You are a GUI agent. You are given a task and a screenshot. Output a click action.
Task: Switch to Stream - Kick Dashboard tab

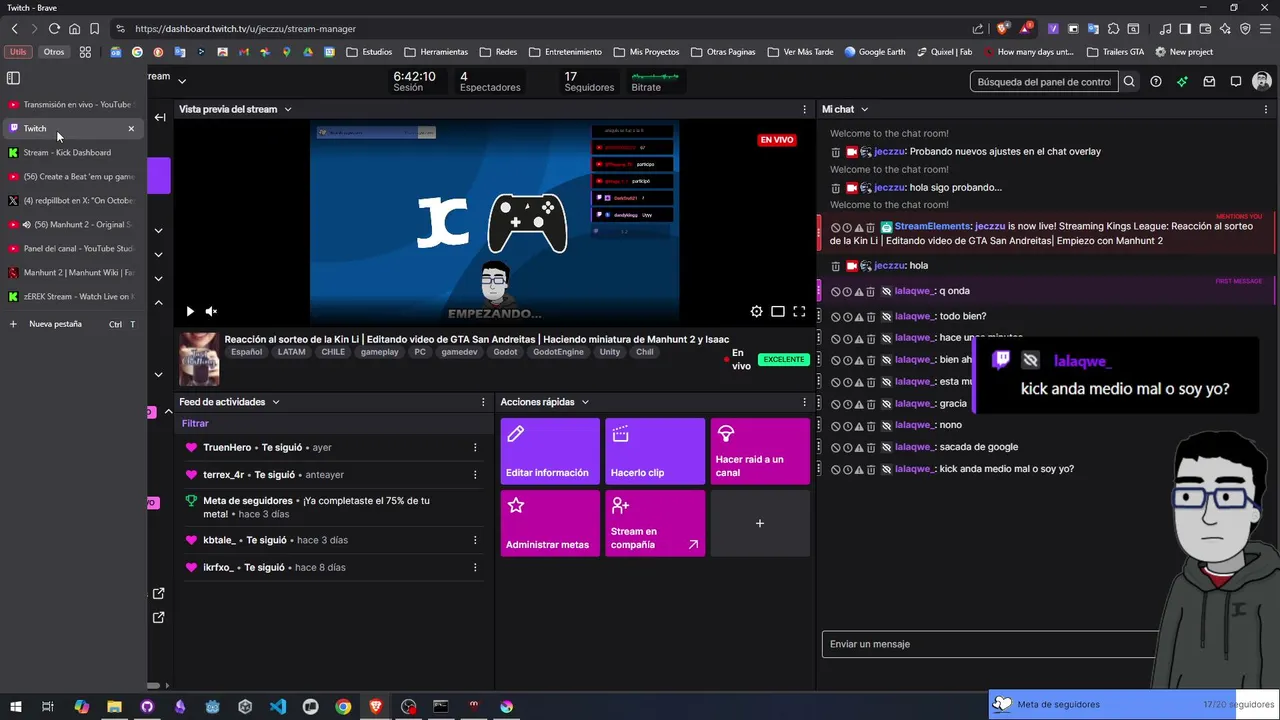tap(72, 152)
